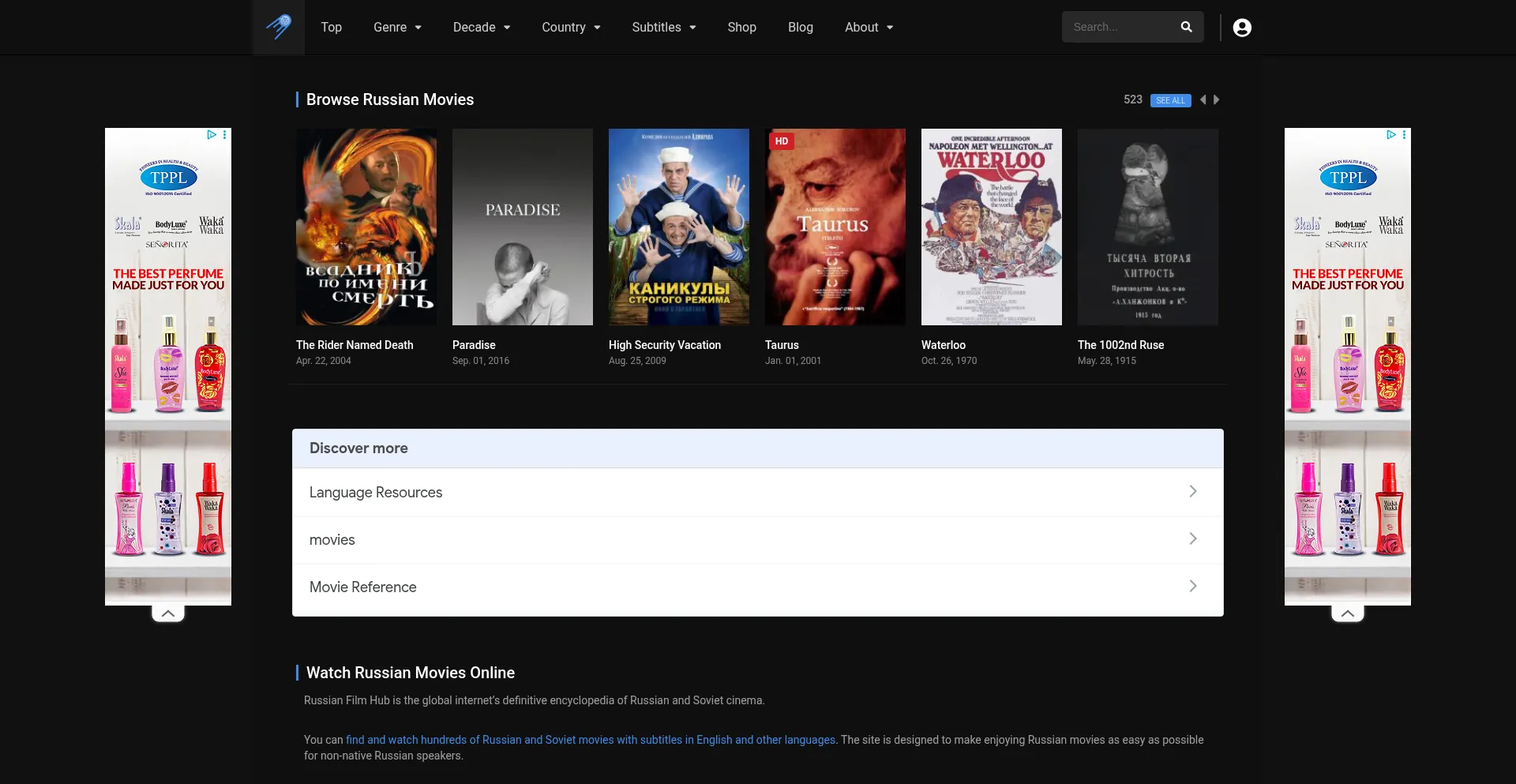Open the Blog menu item
This screenshot has width=1516, height=784.
pos(800,27)
